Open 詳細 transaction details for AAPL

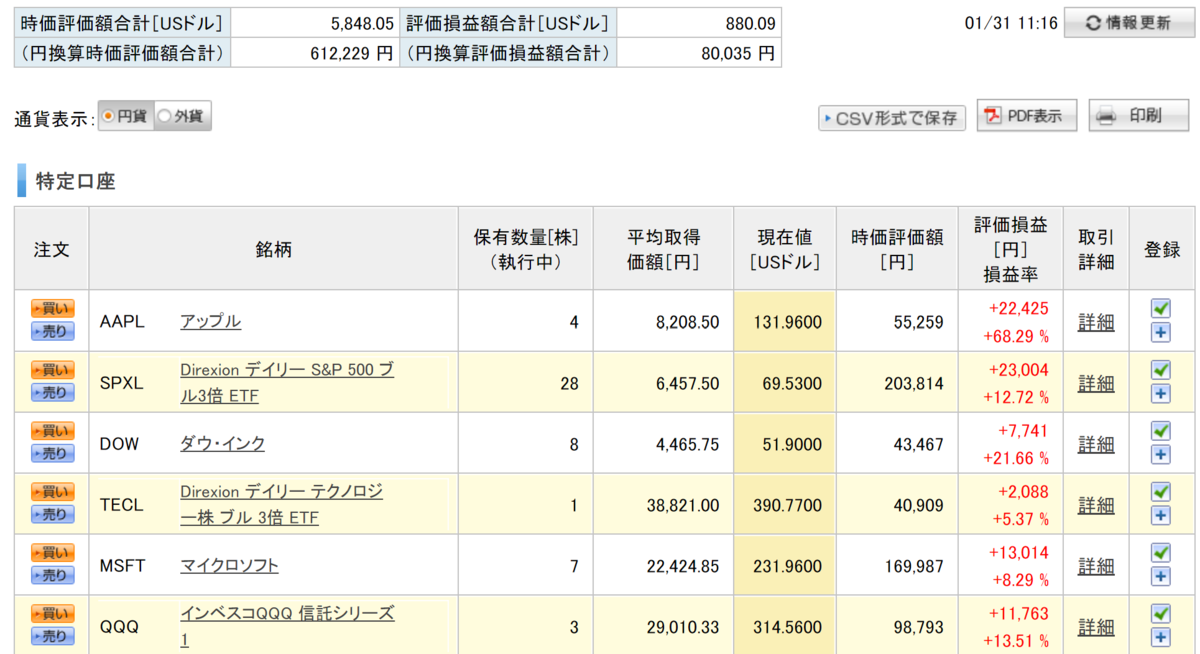1096,322
